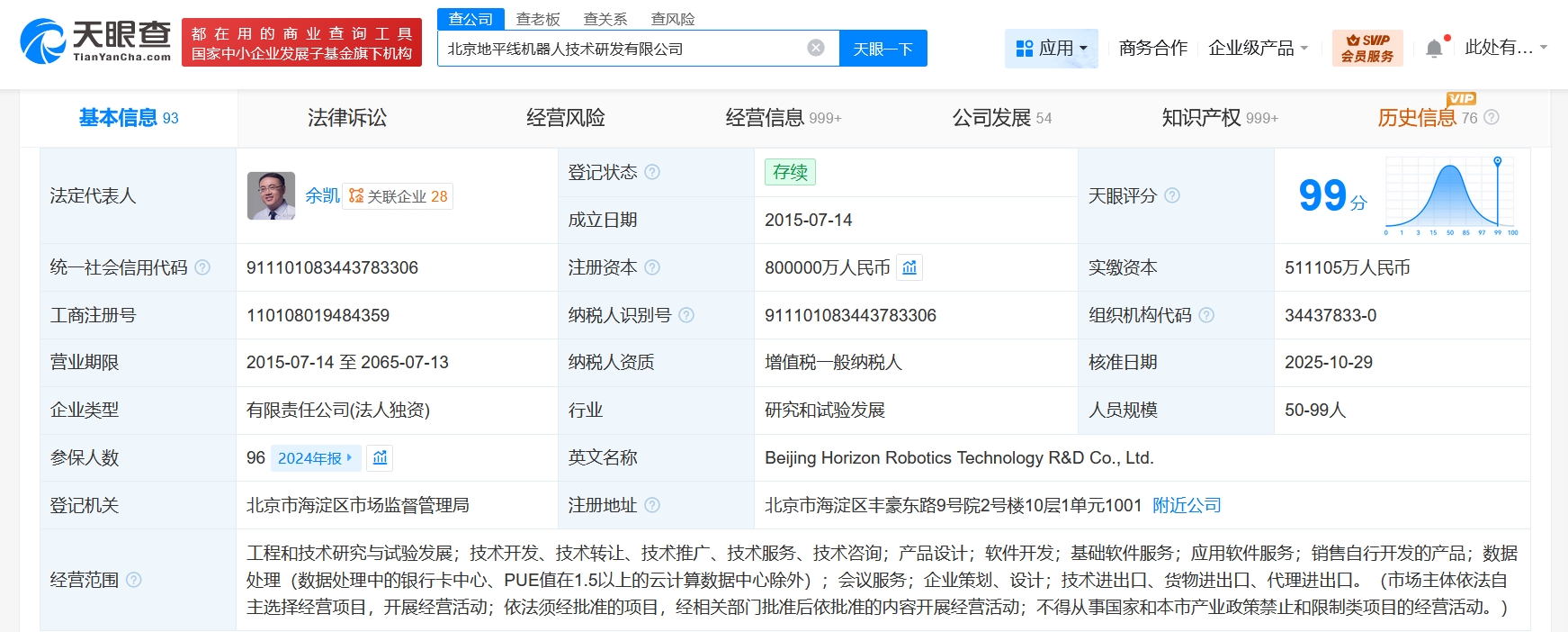Open the user account dropdown 此处有…

point(1506,48)
